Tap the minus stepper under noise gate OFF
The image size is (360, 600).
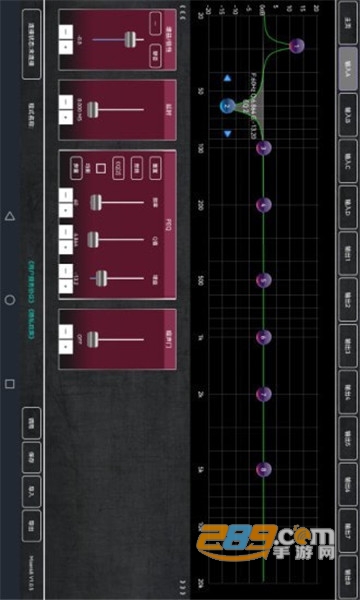pyautogui.click(x=66, y=331)
